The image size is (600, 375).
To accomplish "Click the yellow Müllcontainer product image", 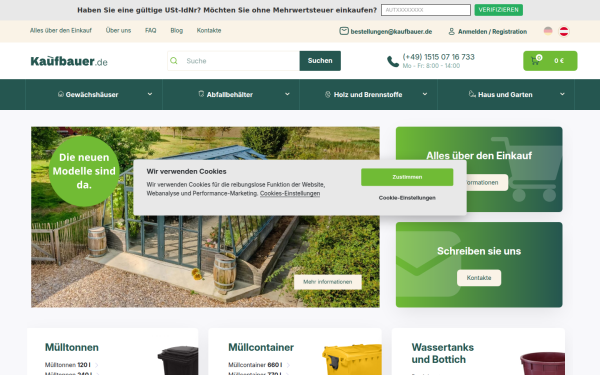I will pos(352,360).
